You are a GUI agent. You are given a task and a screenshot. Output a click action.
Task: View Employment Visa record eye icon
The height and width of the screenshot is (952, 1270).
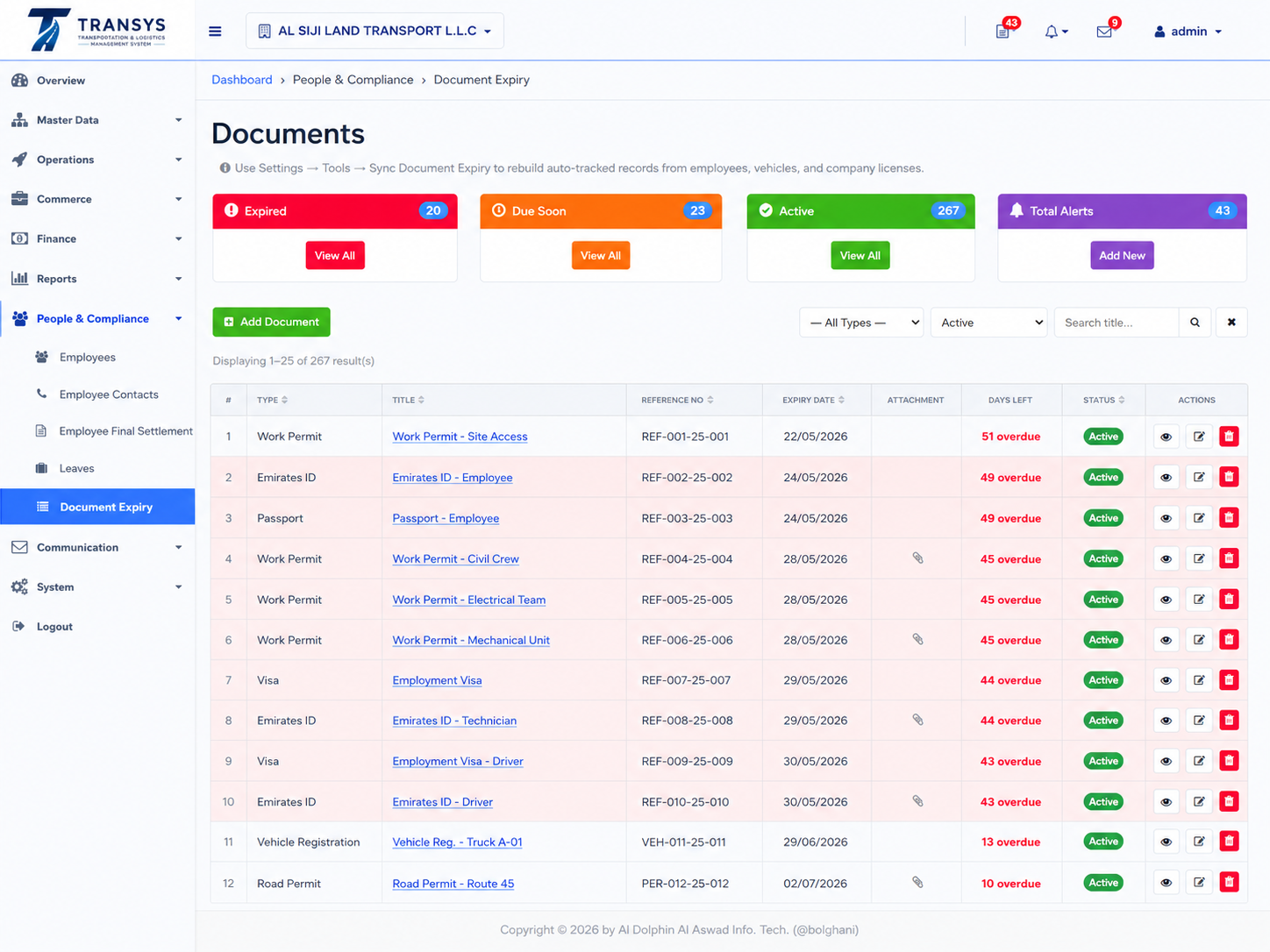(1166, 680)
